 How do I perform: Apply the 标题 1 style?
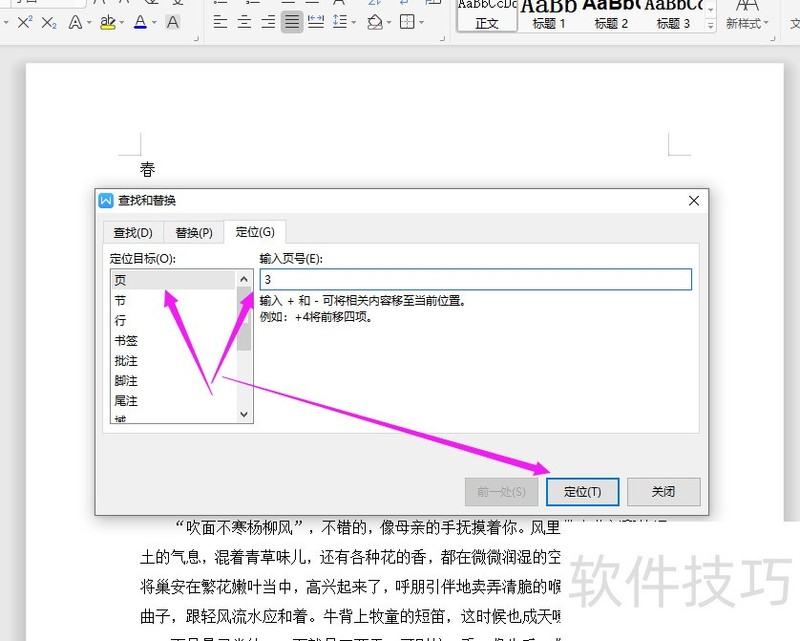[x=548, y=16]
